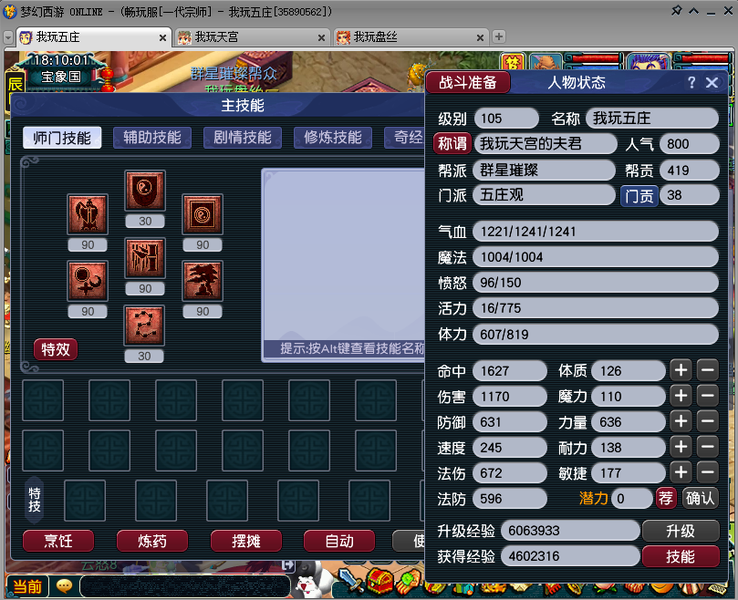
Task: Pin the game client window on top
Action: [x=676, y=10]
